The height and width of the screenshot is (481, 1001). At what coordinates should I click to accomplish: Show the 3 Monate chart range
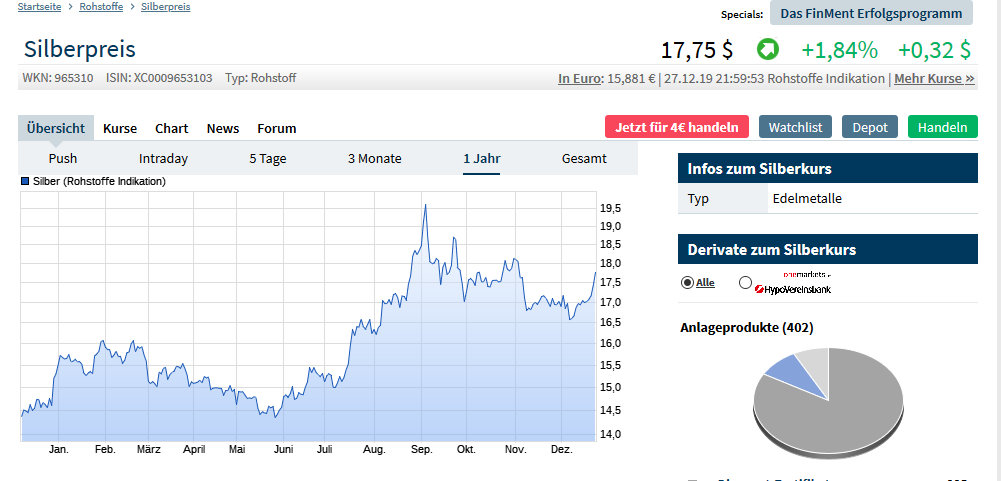(x=374, y=158)
